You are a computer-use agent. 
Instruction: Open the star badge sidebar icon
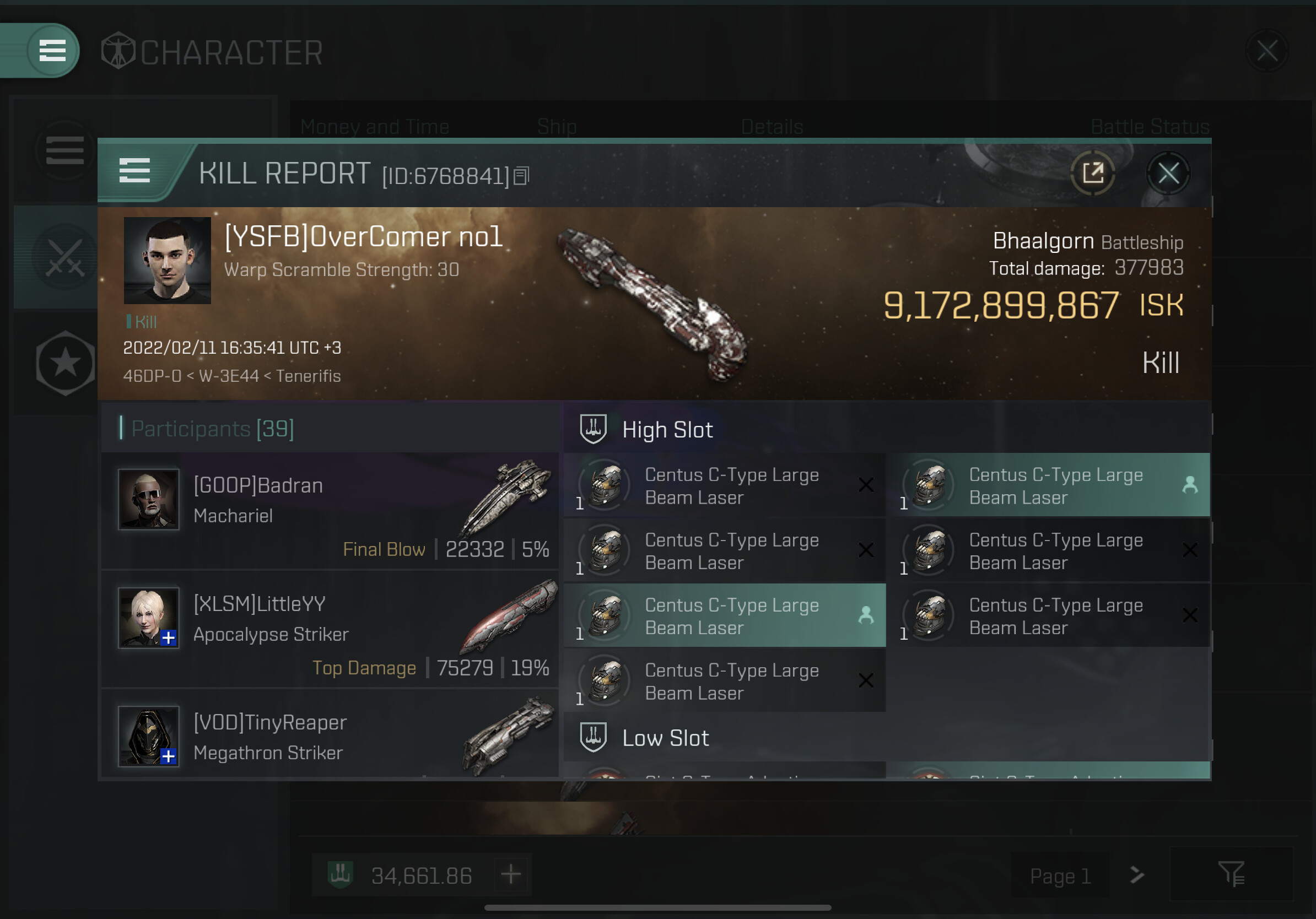coord(66,363)
